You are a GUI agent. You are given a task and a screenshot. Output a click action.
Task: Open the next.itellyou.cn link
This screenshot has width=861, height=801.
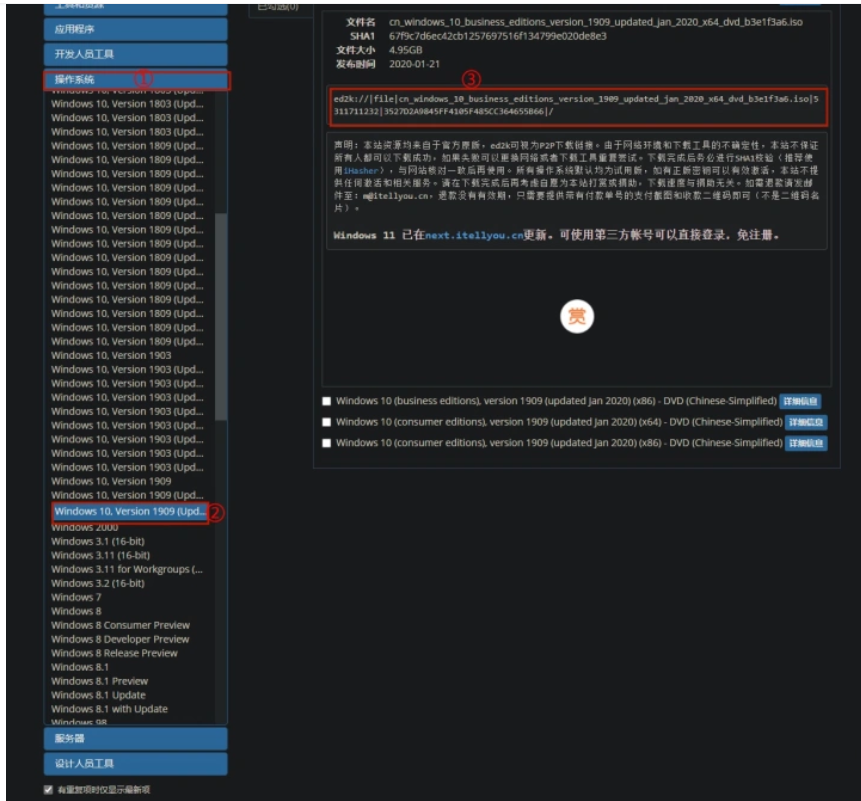pos(474,236)
